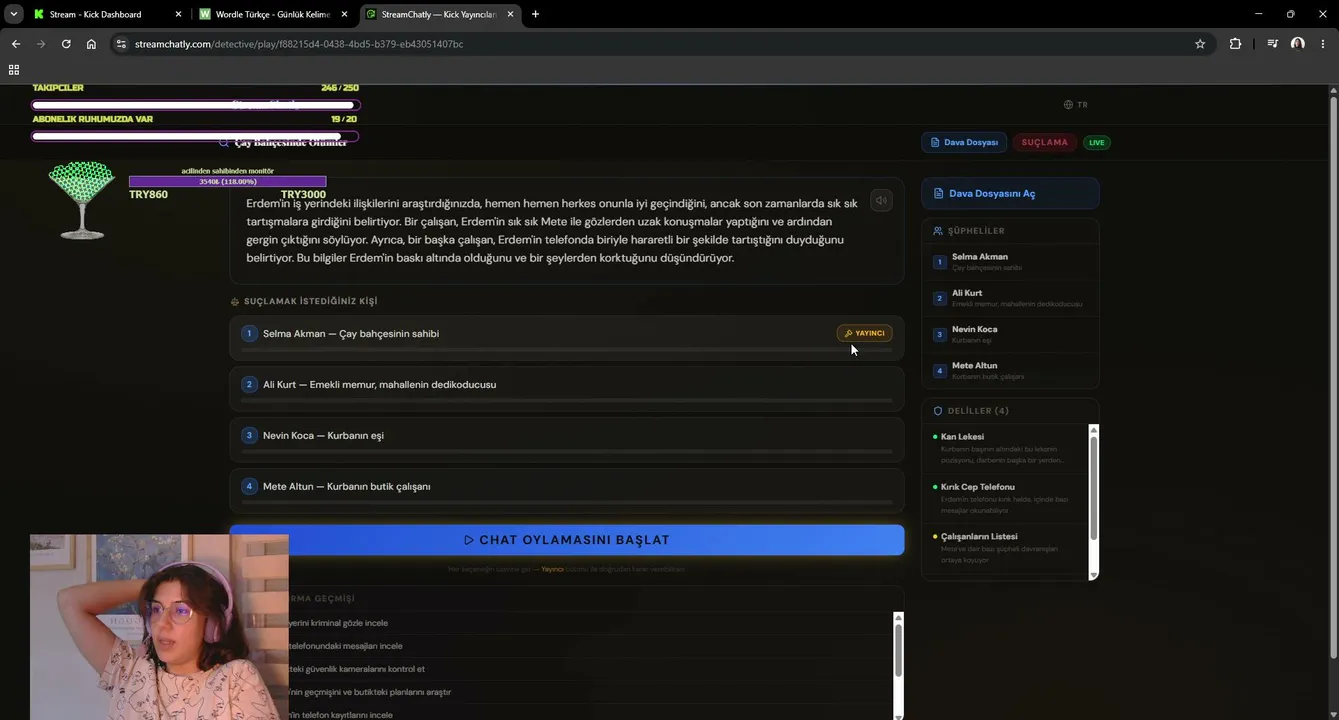Click the green martini glass overlay

[x=82, y=200]
